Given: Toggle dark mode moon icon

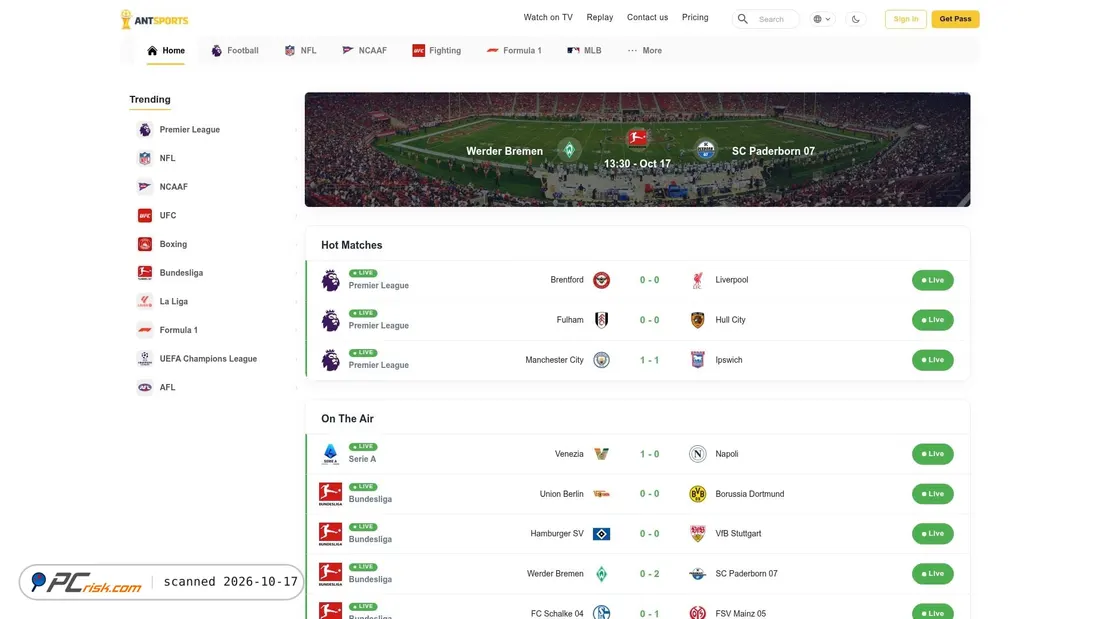Looking at the screenshot, I should pos(855,19).
